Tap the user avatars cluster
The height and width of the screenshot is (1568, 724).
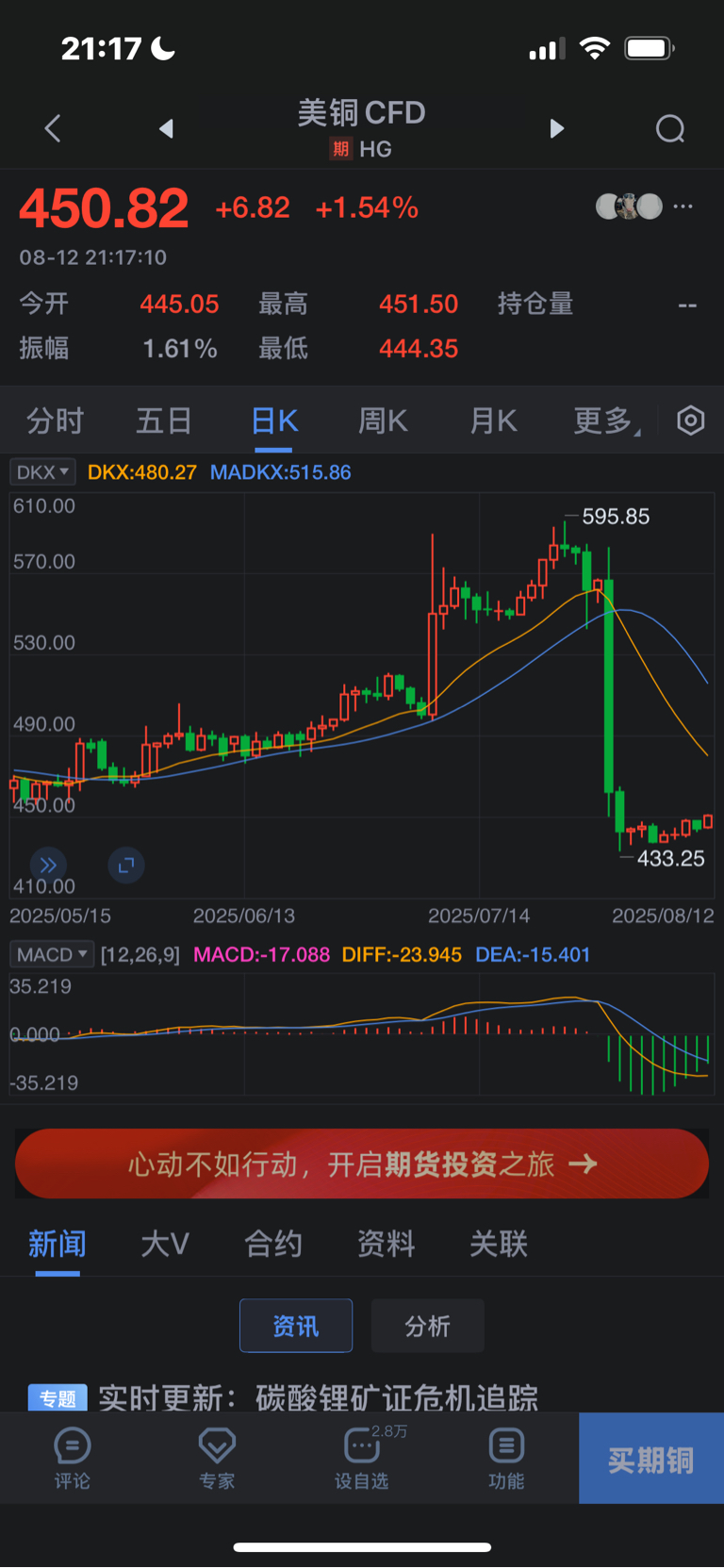pyautogui.click(x=629, y=206)
